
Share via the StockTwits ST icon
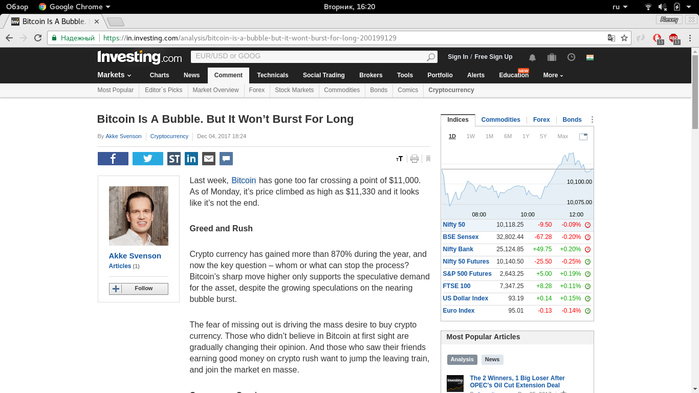[x=174, y=159]
